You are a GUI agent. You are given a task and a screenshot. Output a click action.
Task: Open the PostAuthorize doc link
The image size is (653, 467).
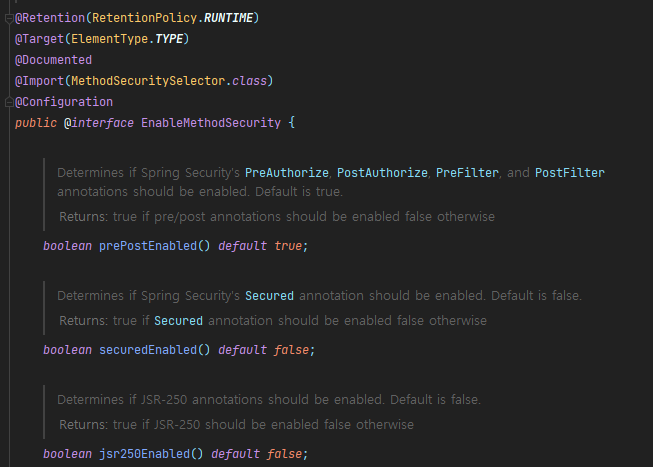pyautogui.click(x=382, y=173)
